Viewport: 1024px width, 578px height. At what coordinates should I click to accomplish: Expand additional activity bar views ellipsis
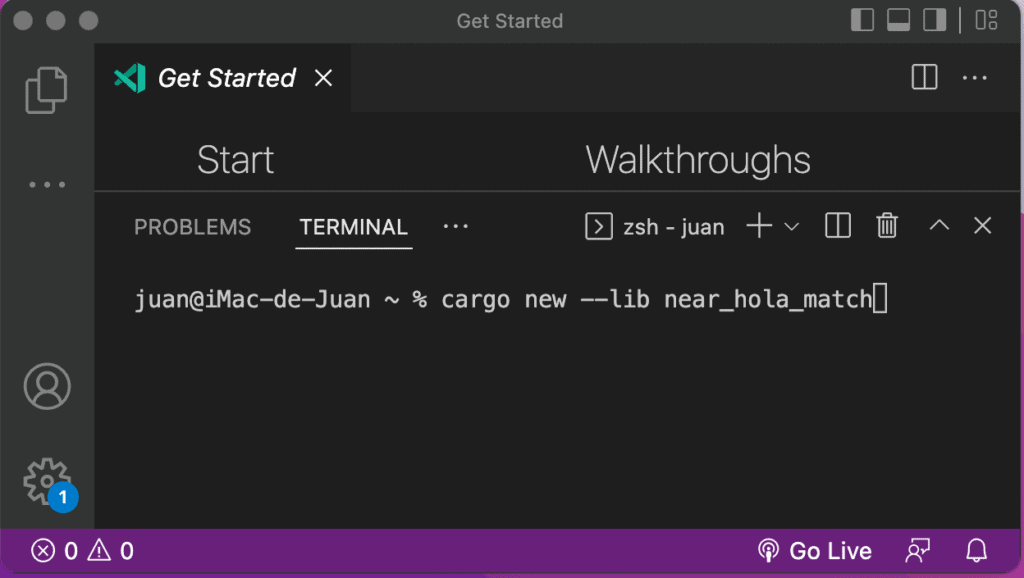(47, 184)
